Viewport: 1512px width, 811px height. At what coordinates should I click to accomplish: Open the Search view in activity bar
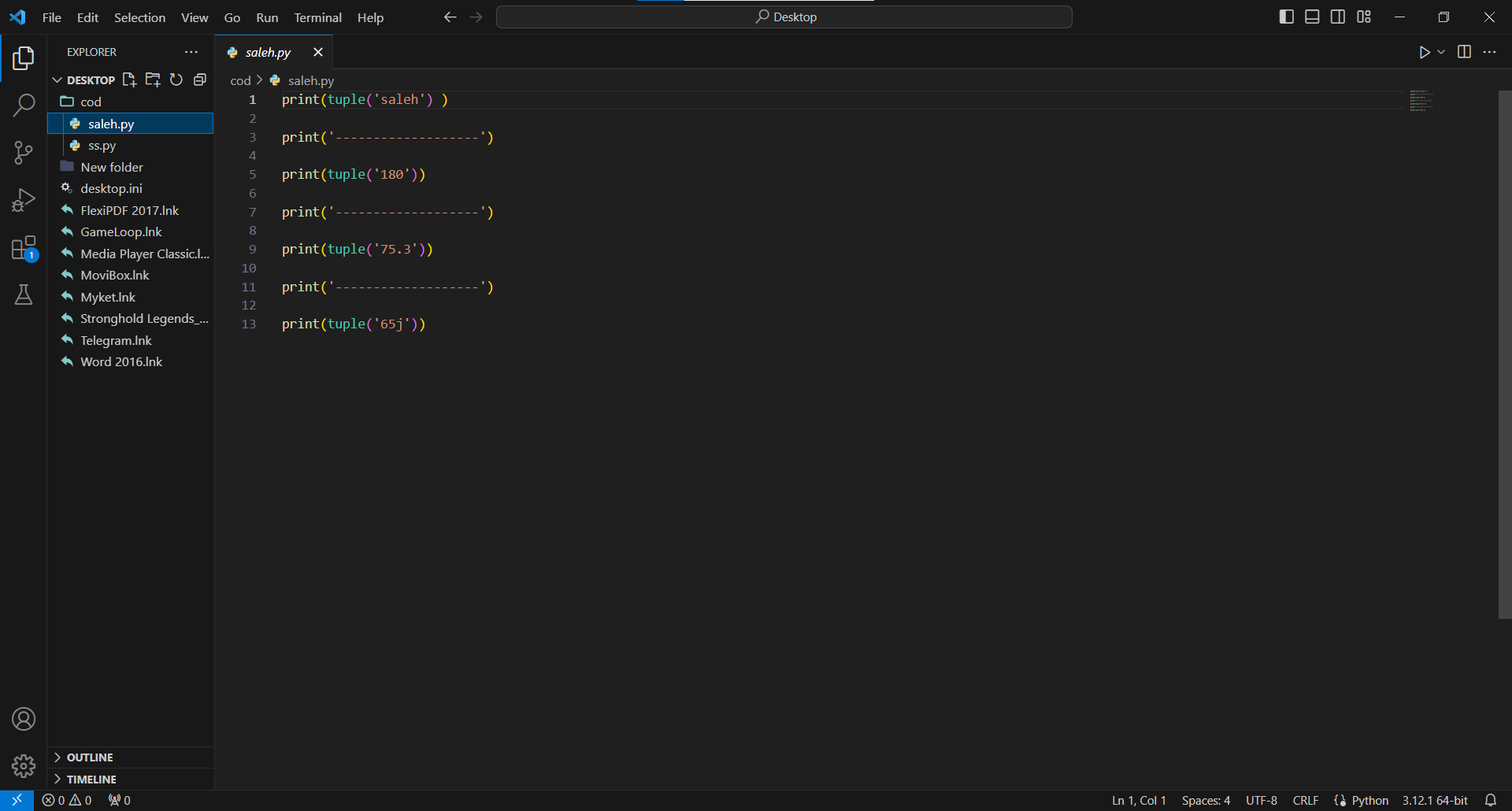point(24,105)
